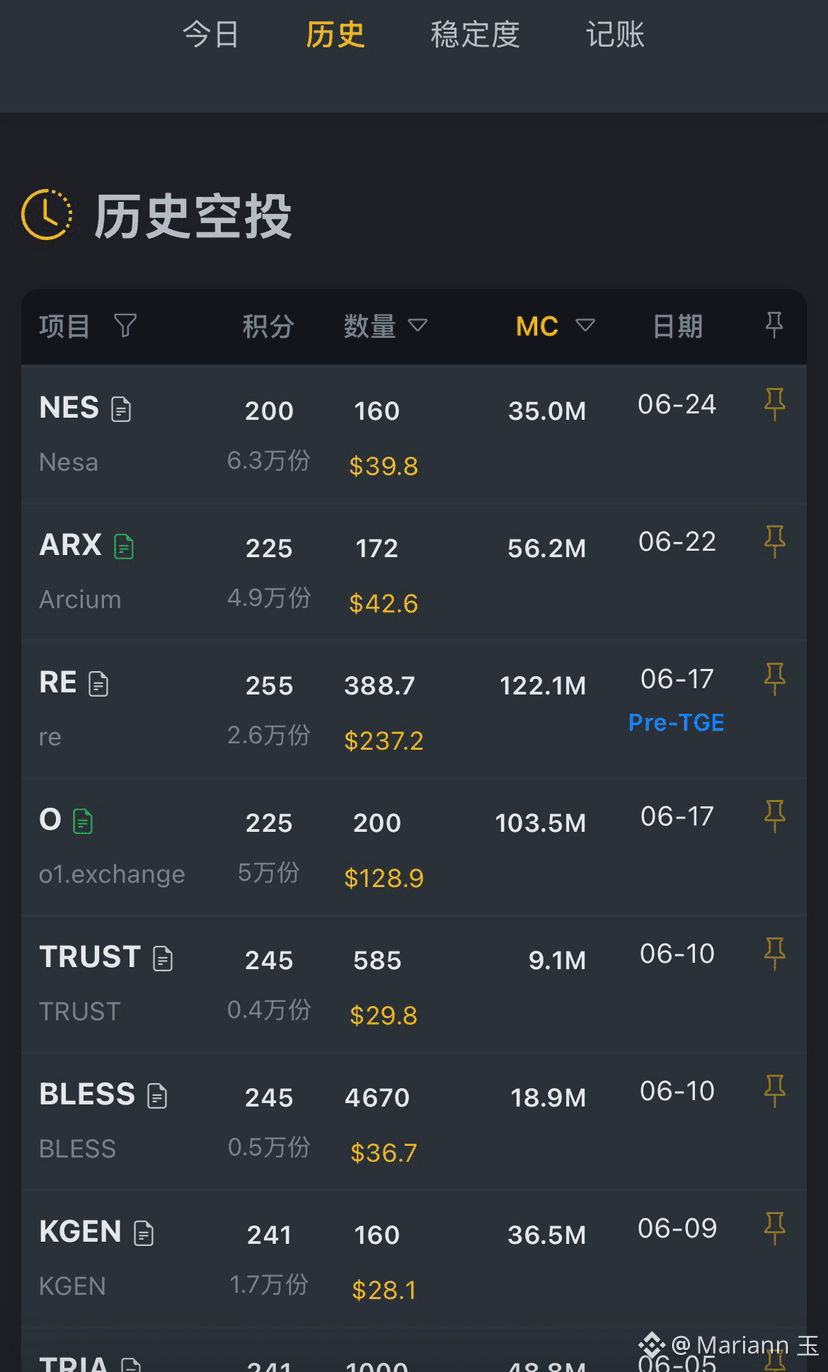Viewport: 828px width, 1372px height.
Task: Open the NES project document icon
Action: click(121, 409)
